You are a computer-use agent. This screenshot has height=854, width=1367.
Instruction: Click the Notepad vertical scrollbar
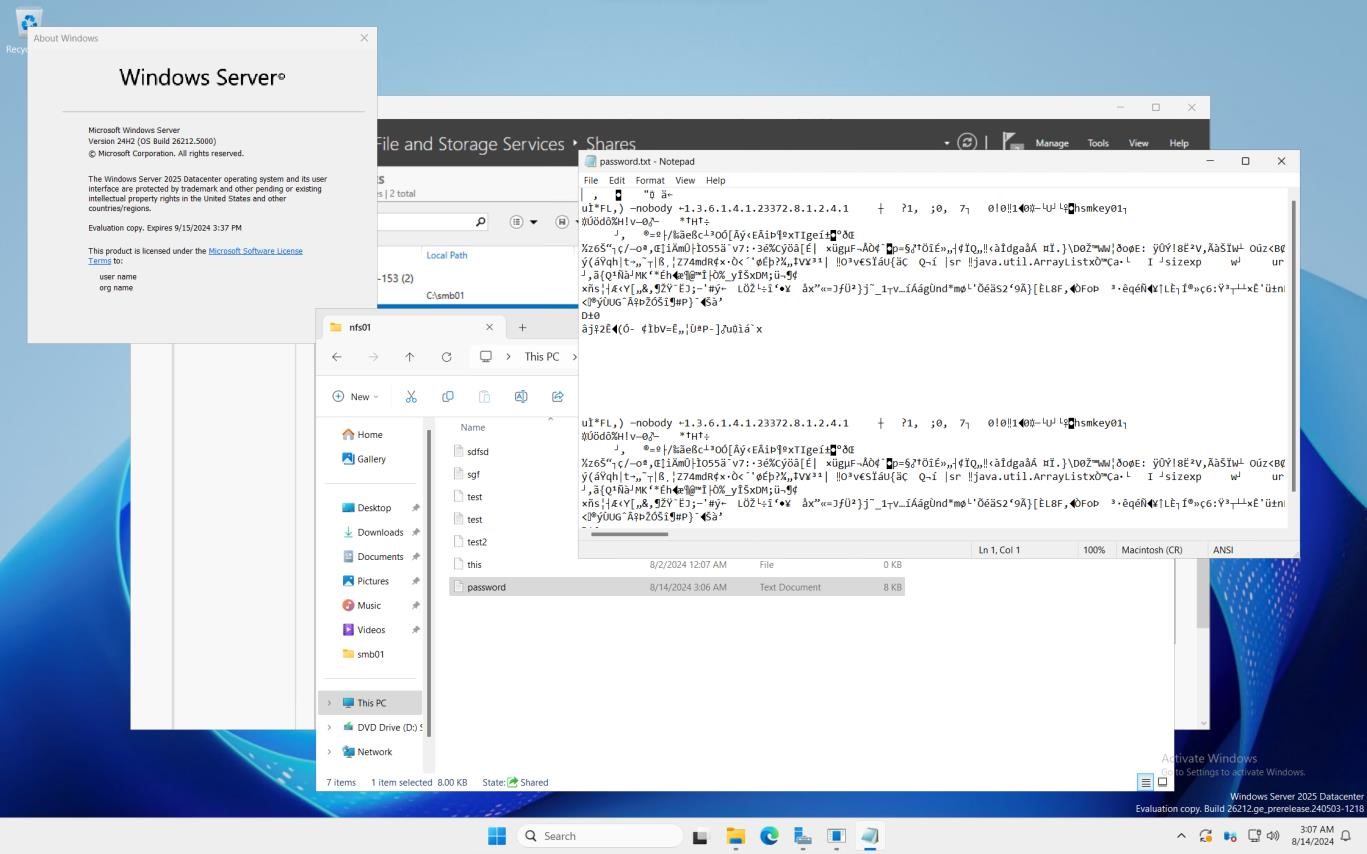point(1293,345)
